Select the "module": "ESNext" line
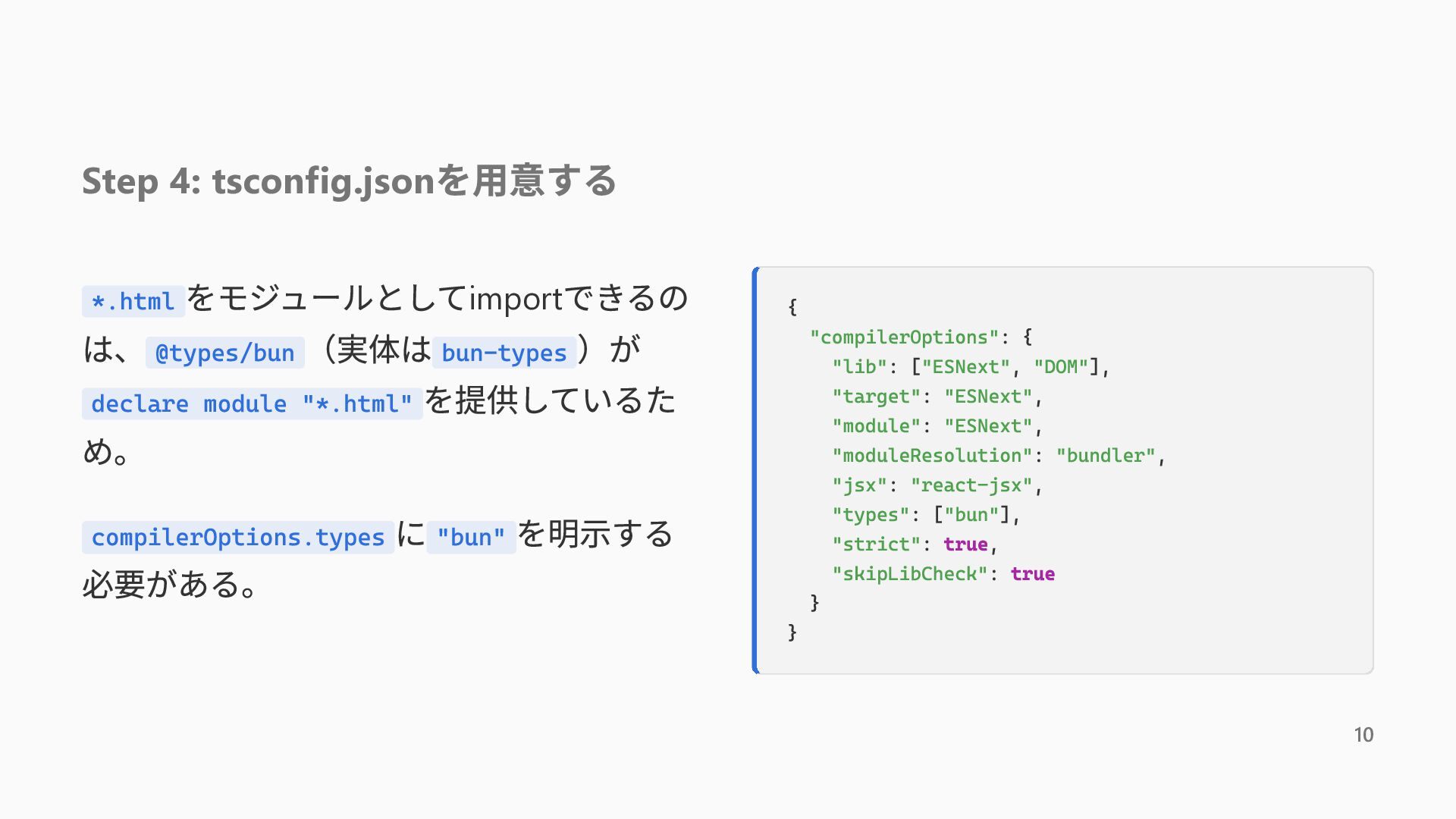The width and height of the screenshot is (1456, 819). pyautogui.click(x=937, y=426)
